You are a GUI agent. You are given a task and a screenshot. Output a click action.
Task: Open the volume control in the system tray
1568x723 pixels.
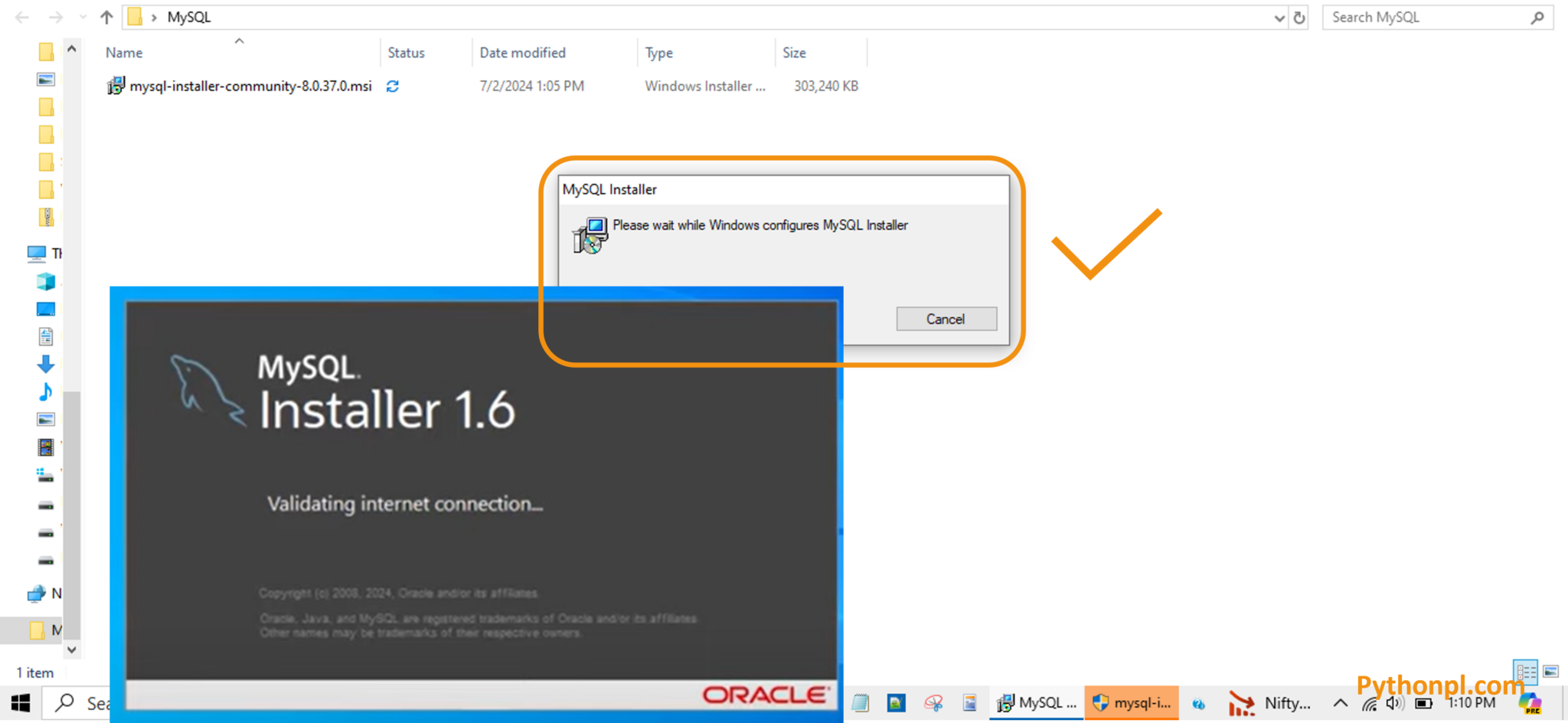pyautogui.click(x=1393, y=703)
